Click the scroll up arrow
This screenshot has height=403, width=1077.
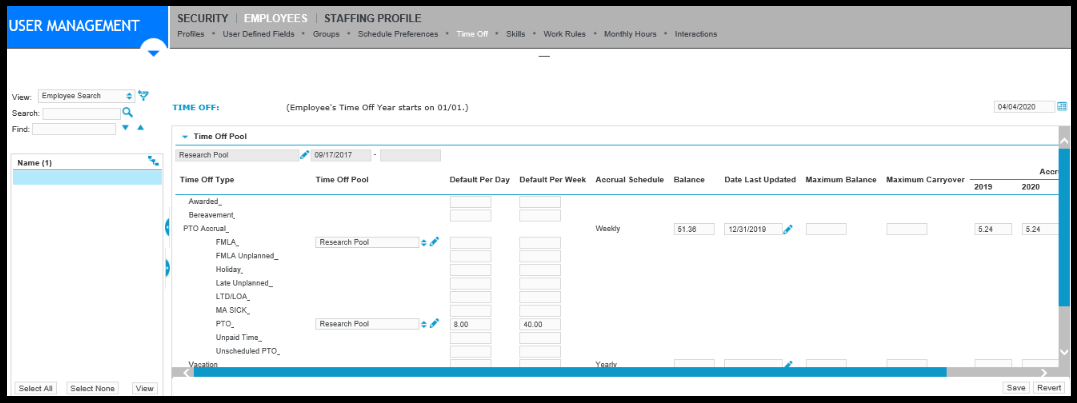click(x=1064, y=141)
